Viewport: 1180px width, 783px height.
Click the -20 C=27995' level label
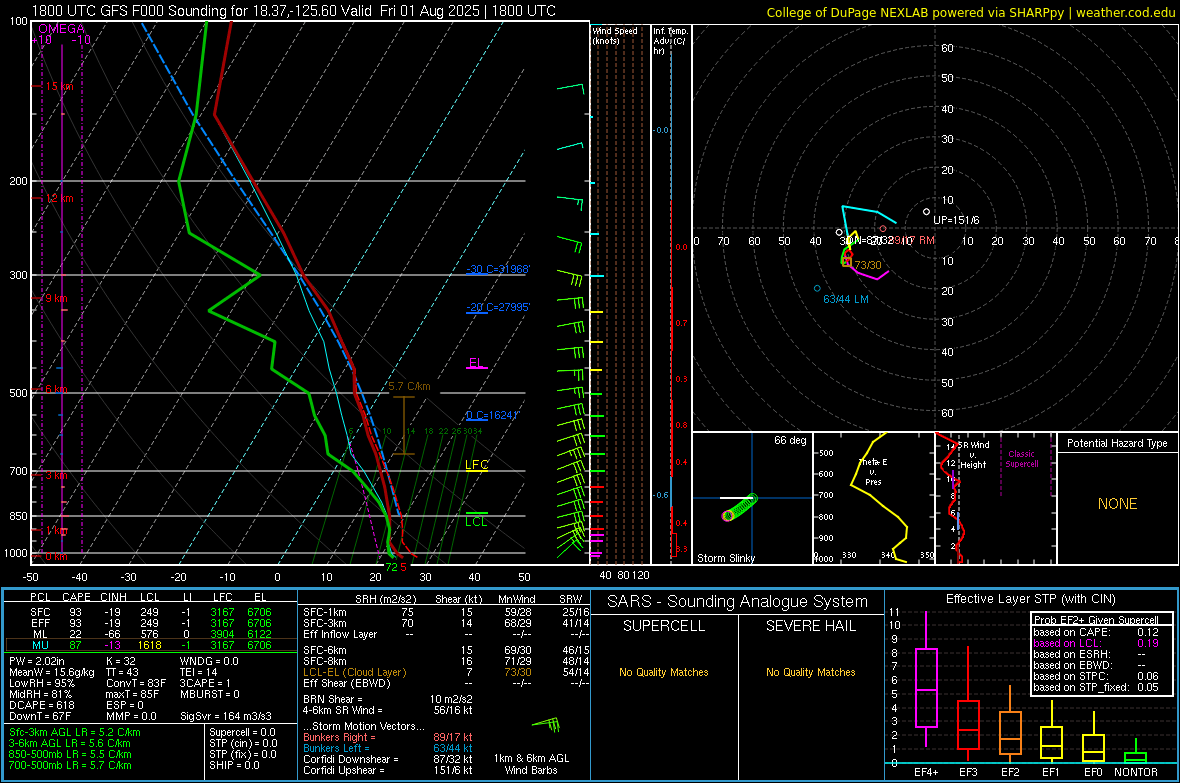click(498, 307)
